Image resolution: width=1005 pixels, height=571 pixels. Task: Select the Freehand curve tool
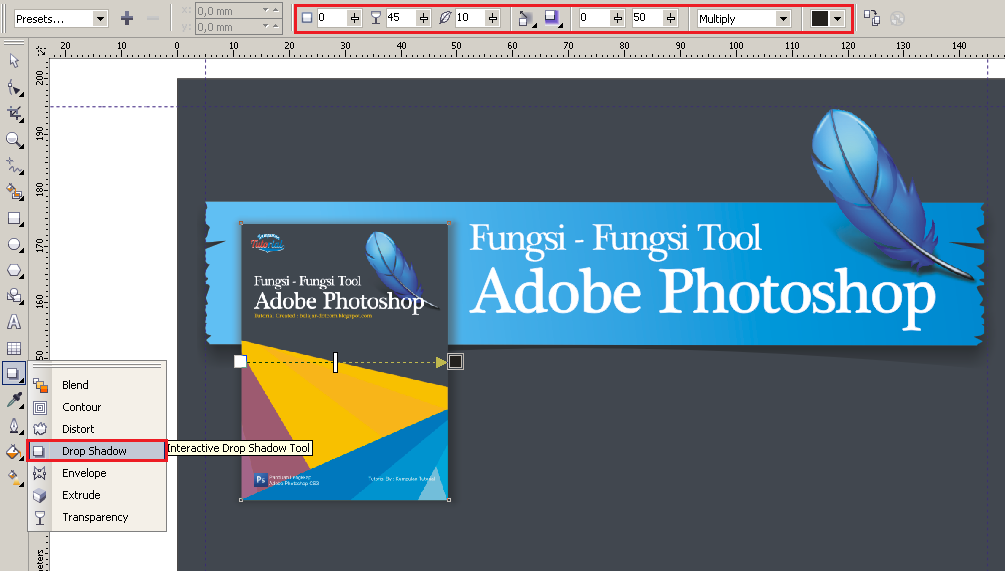[14, 166]
